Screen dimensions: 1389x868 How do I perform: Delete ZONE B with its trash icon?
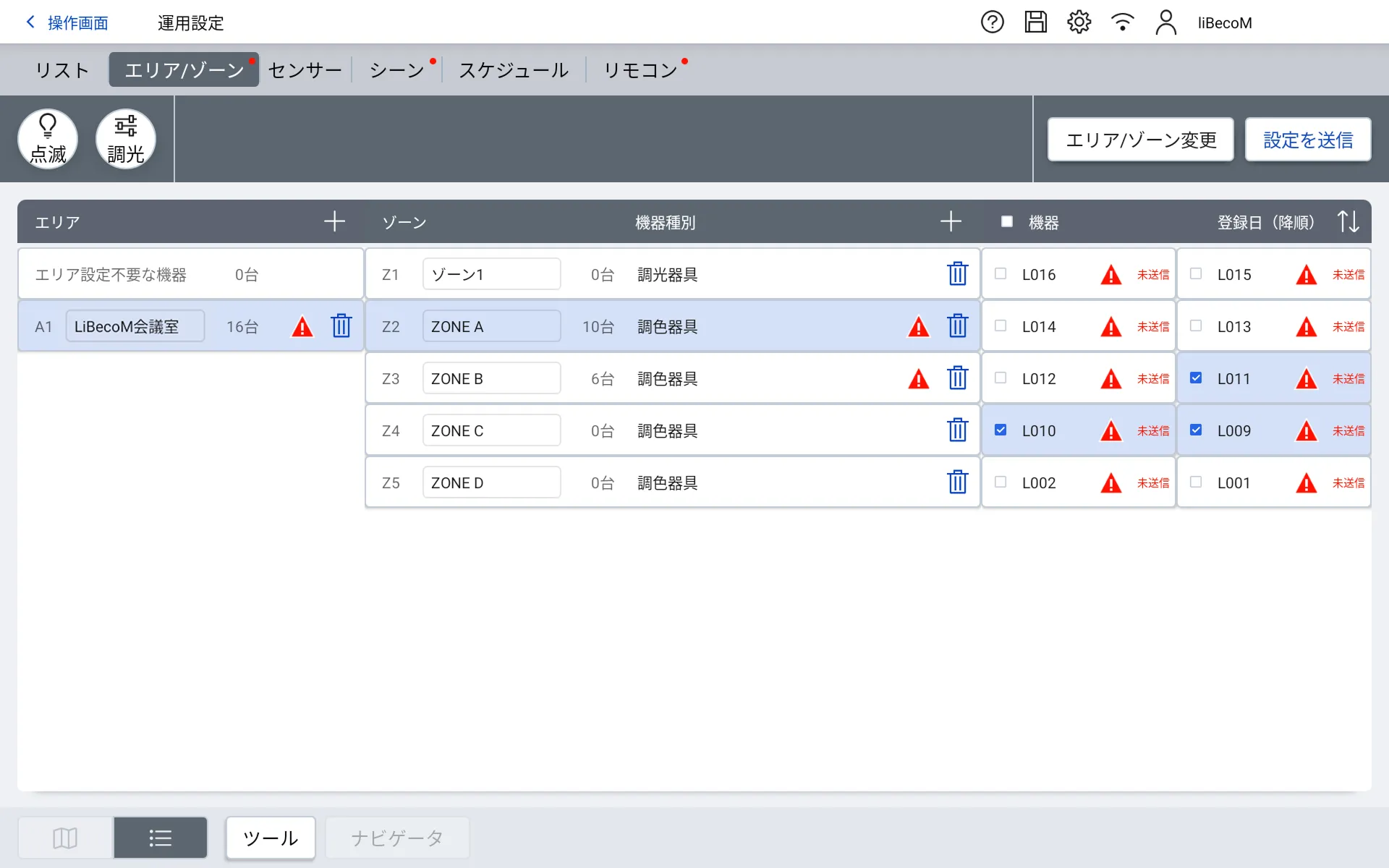click(957, 378)
